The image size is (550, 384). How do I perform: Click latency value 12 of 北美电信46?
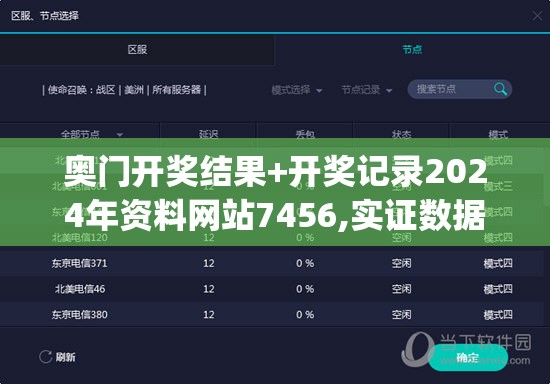[209, 289]
